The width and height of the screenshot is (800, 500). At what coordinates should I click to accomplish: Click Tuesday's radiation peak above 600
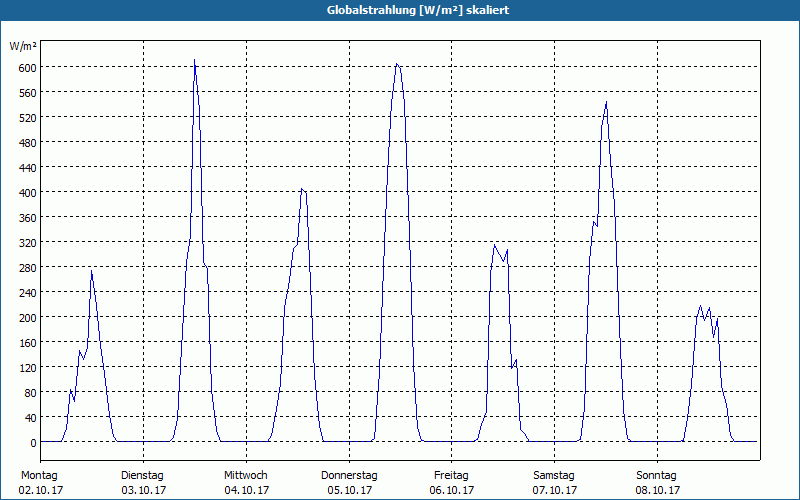(x=194, y=60)
